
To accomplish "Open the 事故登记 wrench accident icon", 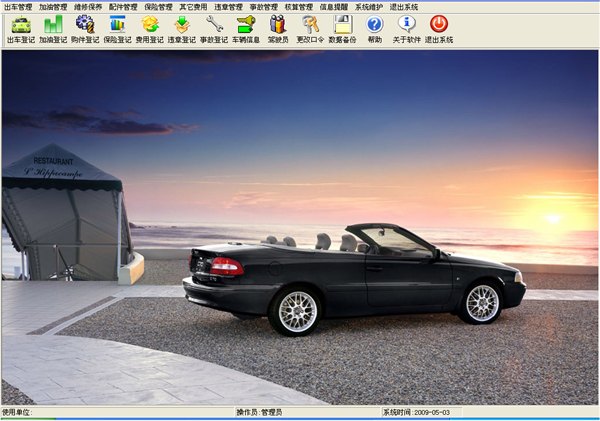I will tap(214, 29).
